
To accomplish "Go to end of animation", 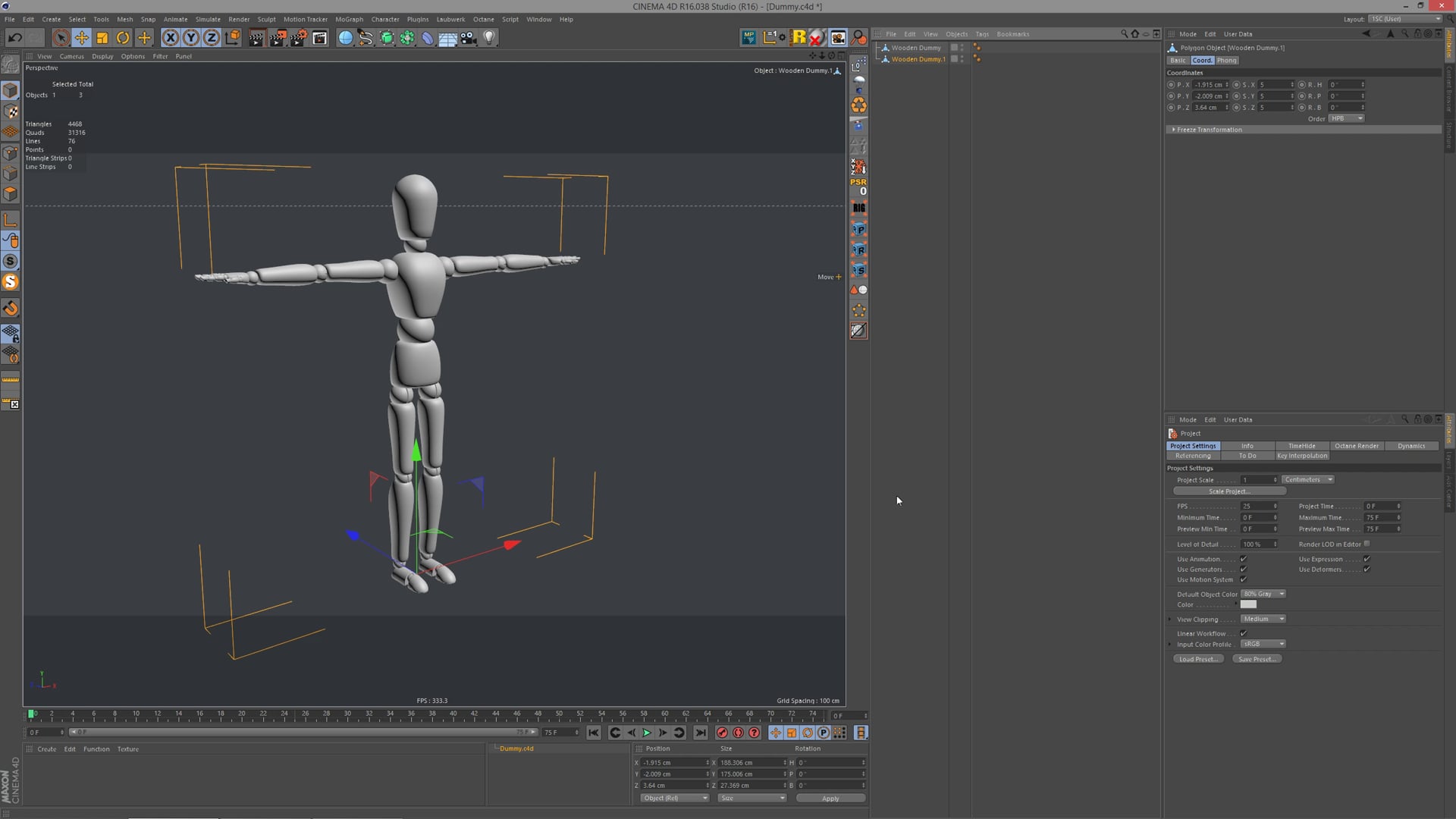I will point(701,733).
